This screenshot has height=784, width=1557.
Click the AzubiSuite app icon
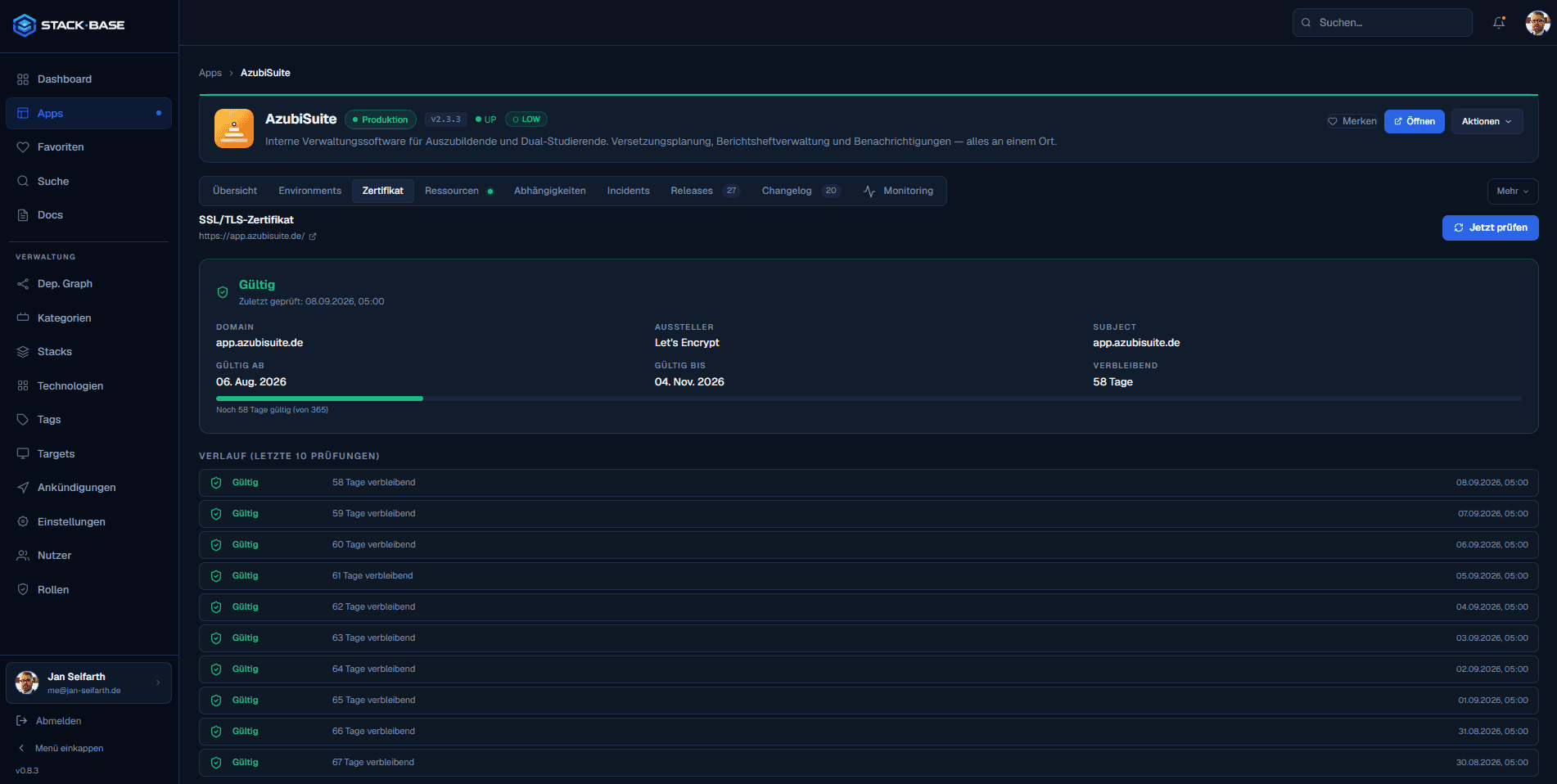(x=234, y=128)
